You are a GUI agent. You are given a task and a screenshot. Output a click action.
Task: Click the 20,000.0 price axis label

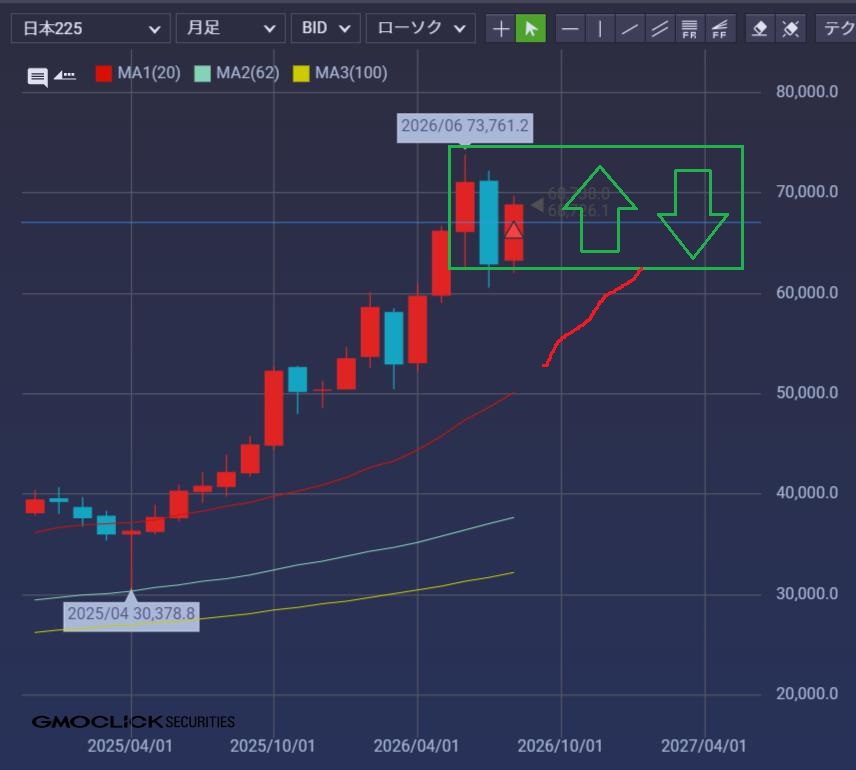coord(807,694)
